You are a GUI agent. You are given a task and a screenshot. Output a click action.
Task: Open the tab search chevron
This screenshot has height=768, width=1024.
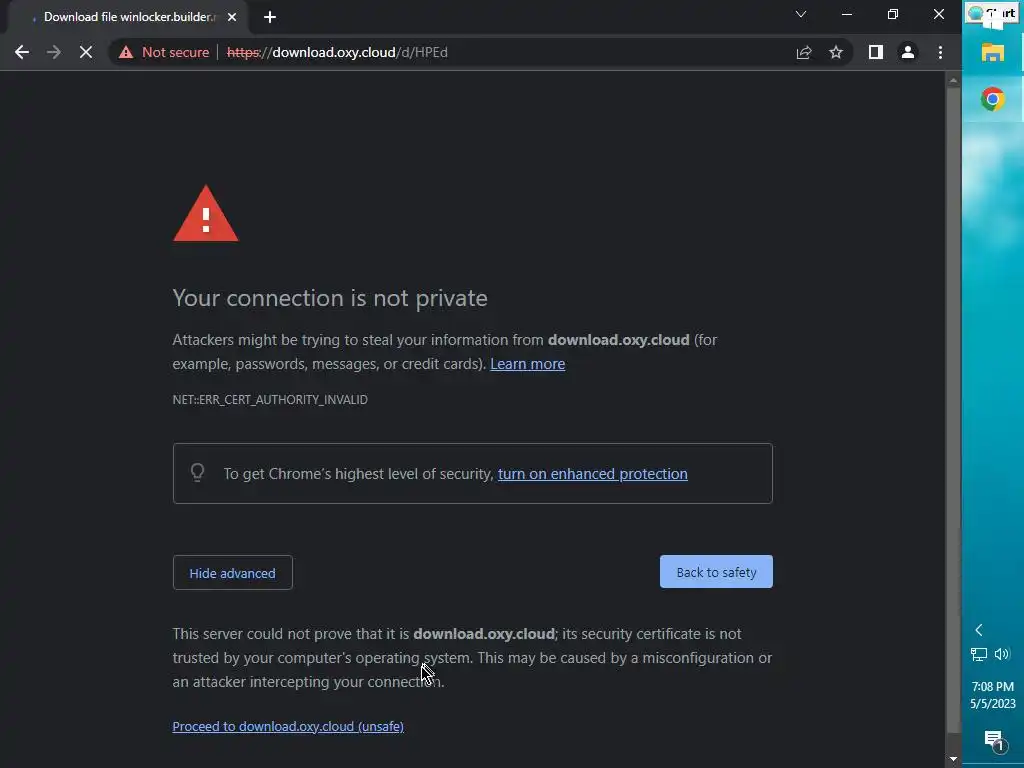[801, 14]
